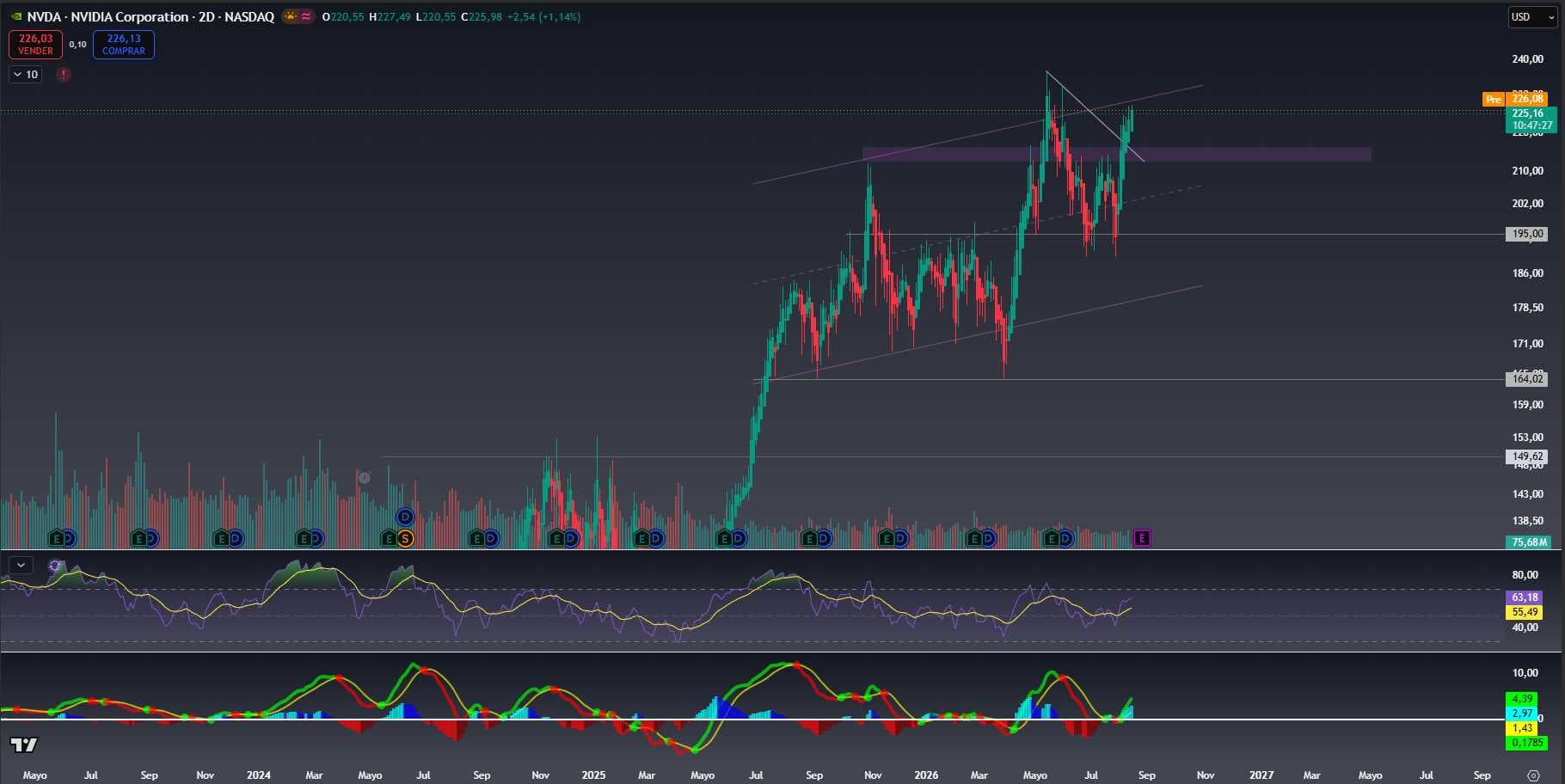
Task: Click the 55,49 RSI average value label
Action: click(x=1525, y=612)
